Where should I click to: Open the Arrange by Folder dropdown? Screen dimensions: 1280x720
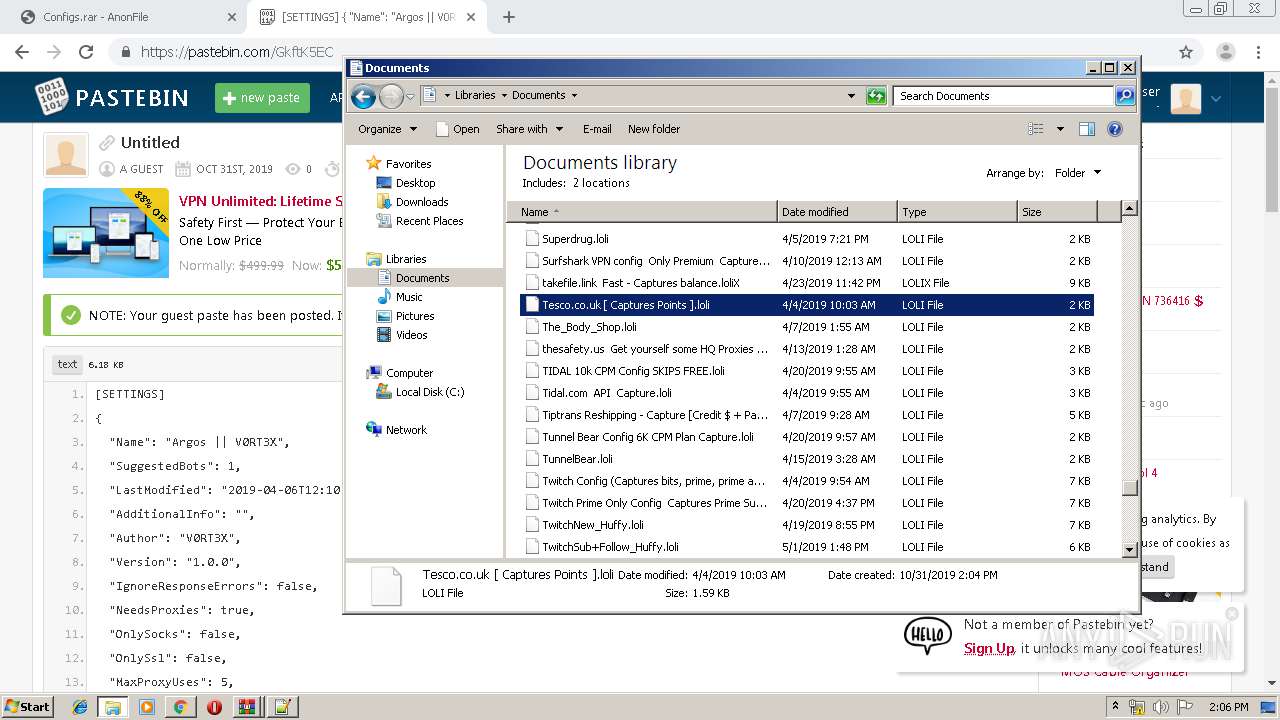pyautogui.click(x=1078, y=173)
